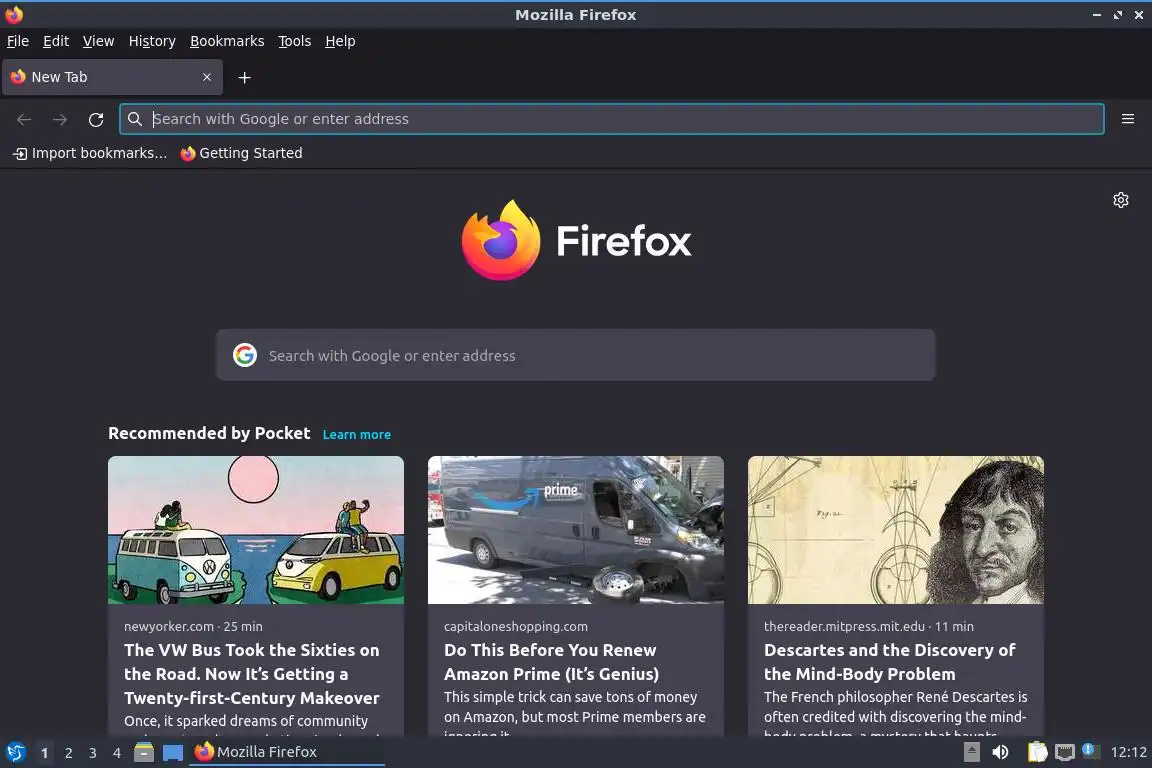The image size is (1152, 768).
Task: Click the newyorker.com source text
Action: coord(169,626)
